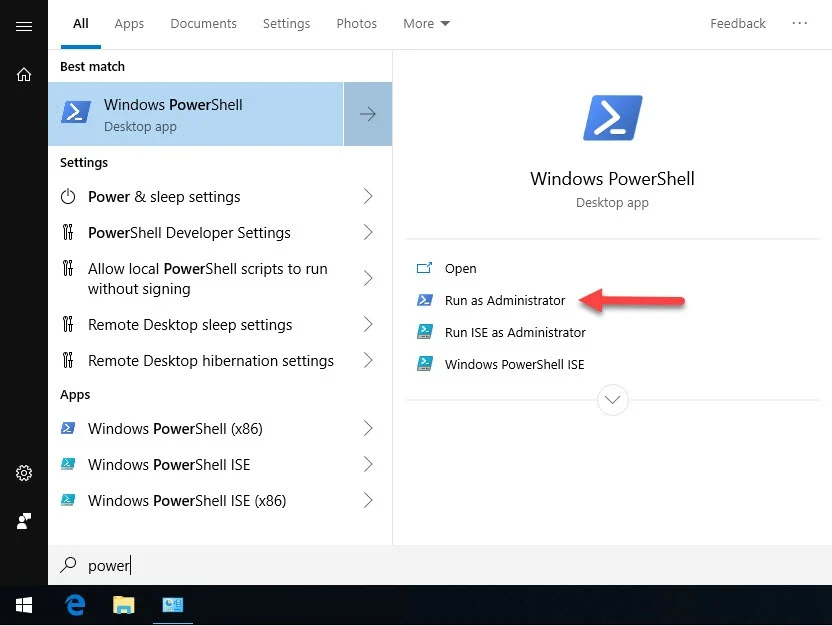The image size is (832, 626).
Task: Click the search magnifier icon
Action: [x=66, y=565]
